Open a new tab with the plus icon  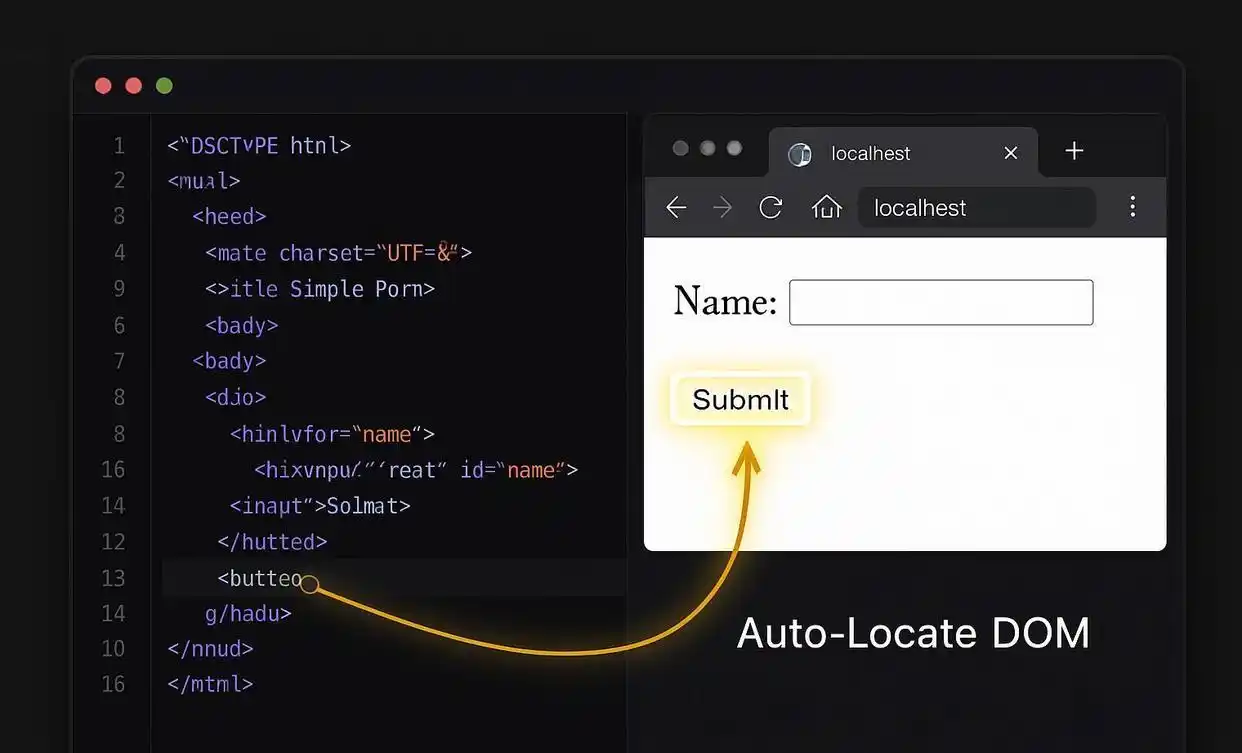coord(1074,151)
